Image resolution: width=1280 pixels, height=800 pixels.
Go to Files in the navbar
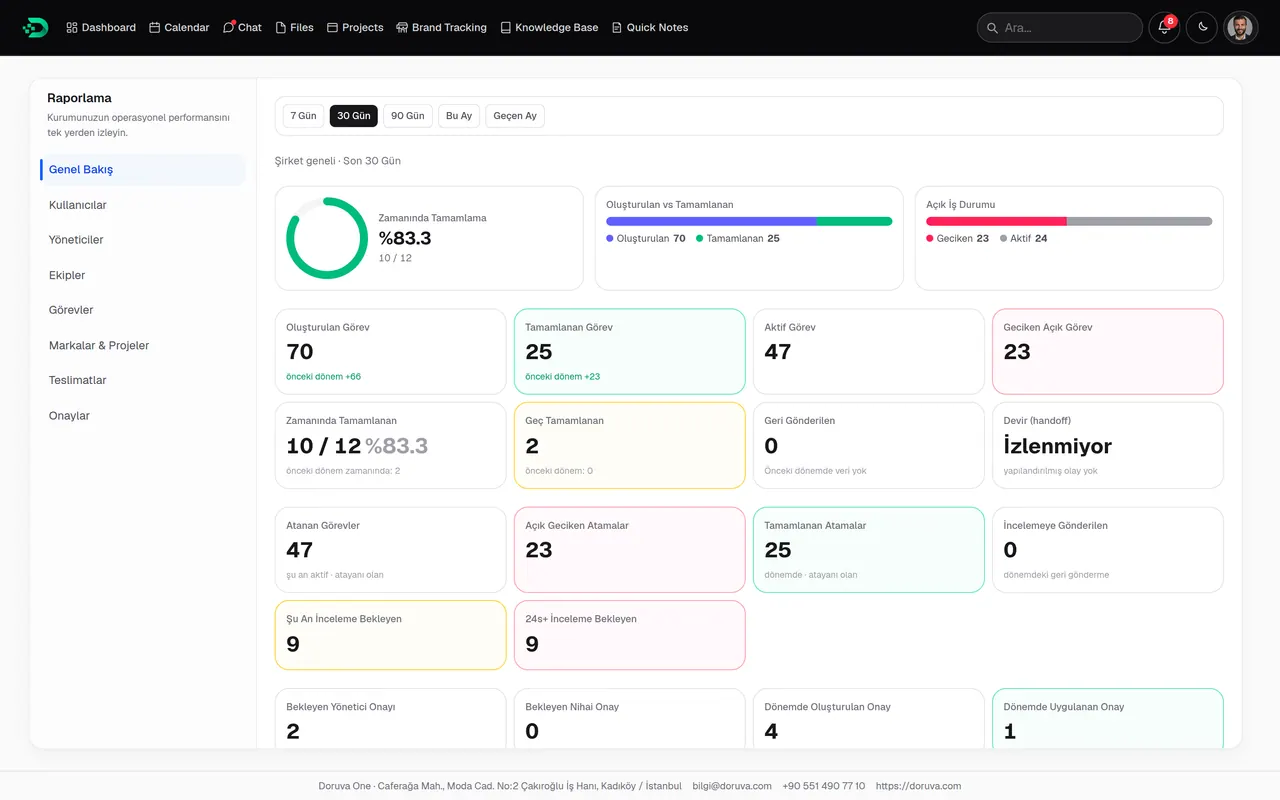294,28
